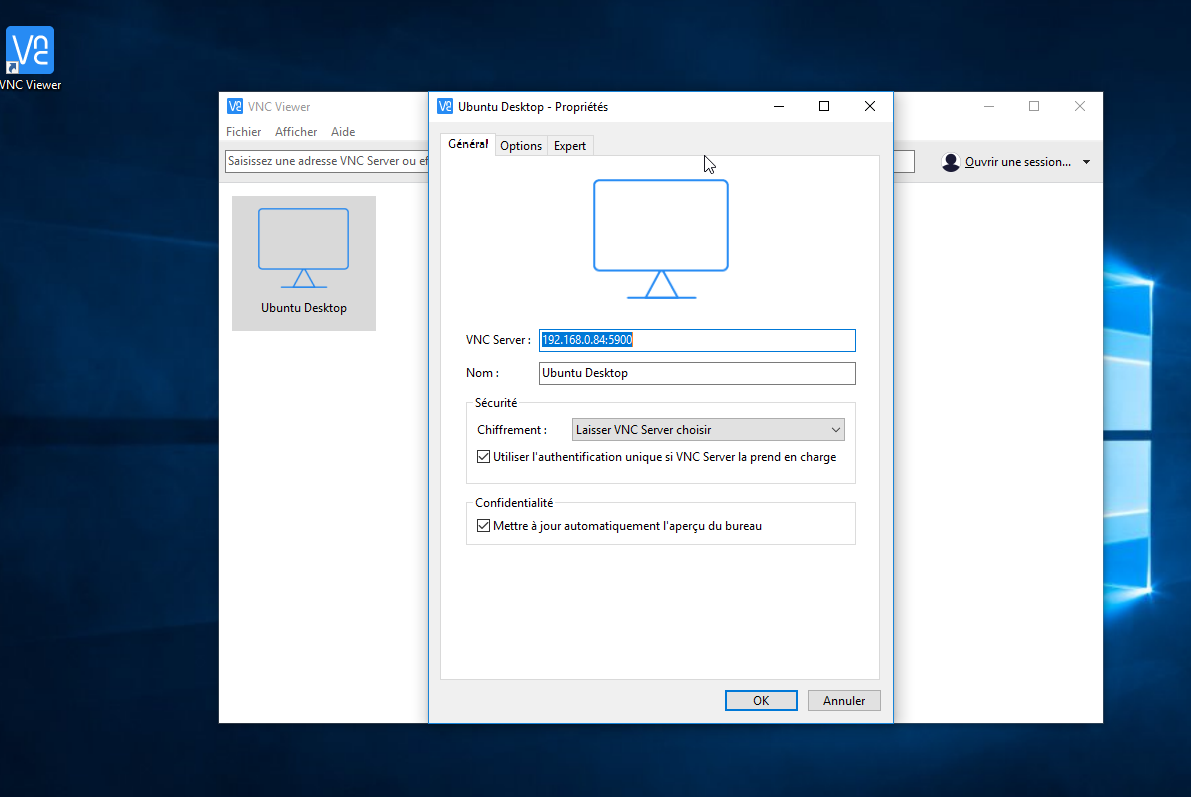Open the Afficher menu
Viewport: 1191px width, 797px height.
(x=296, y=131)
